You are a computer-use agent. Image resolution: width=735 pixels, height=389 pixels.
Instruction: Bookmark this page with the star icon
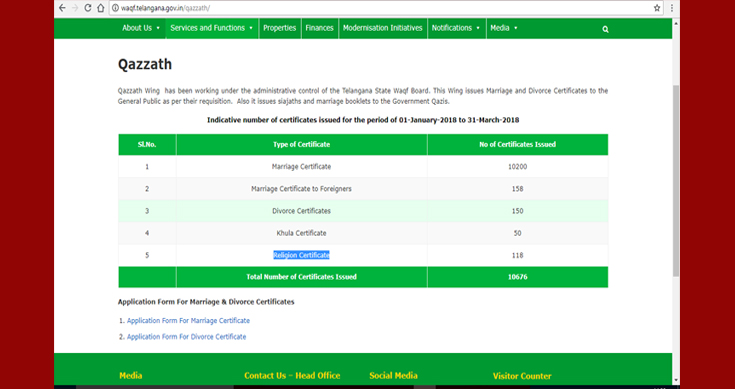click(657, 8)
